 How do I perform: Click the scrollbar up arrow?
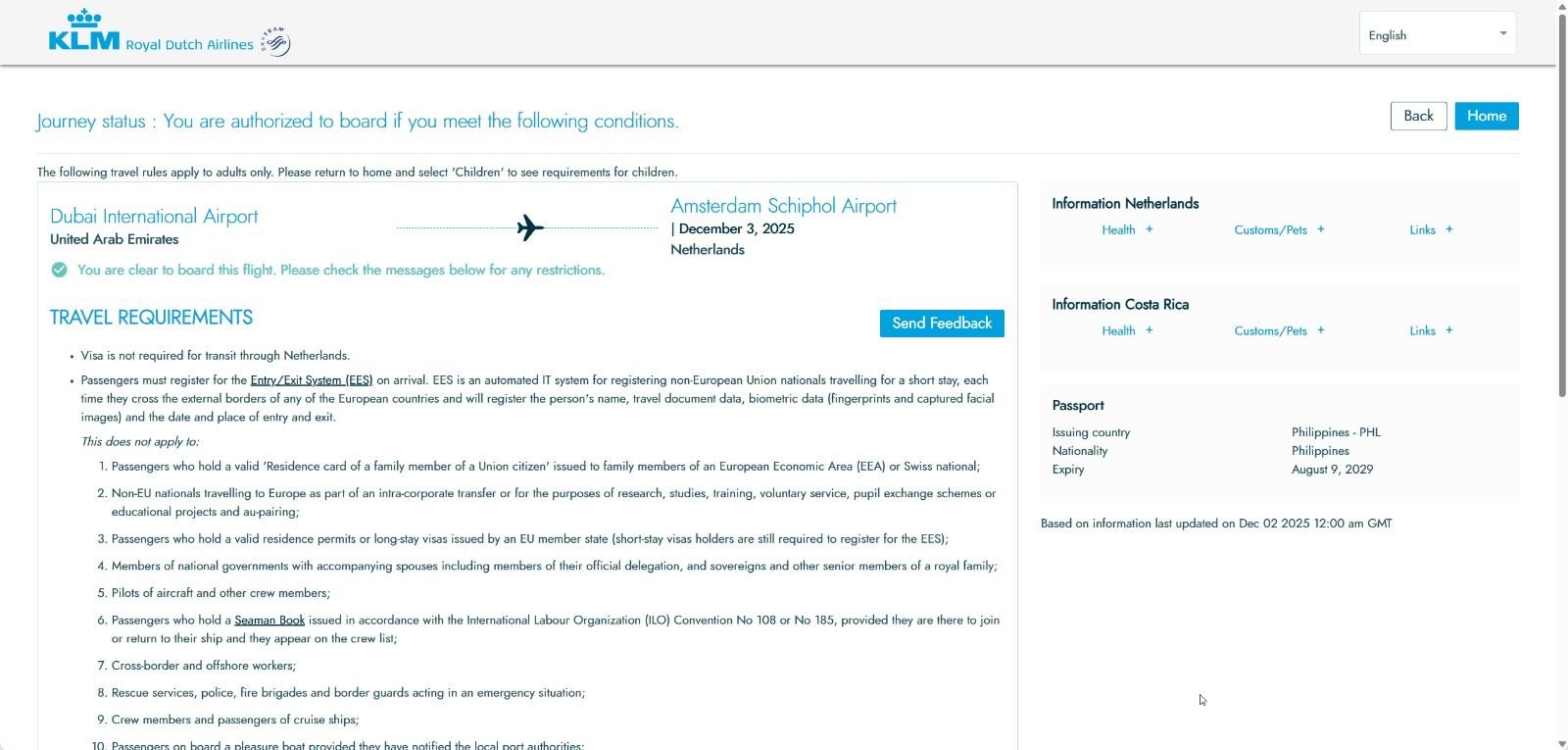1561,8
